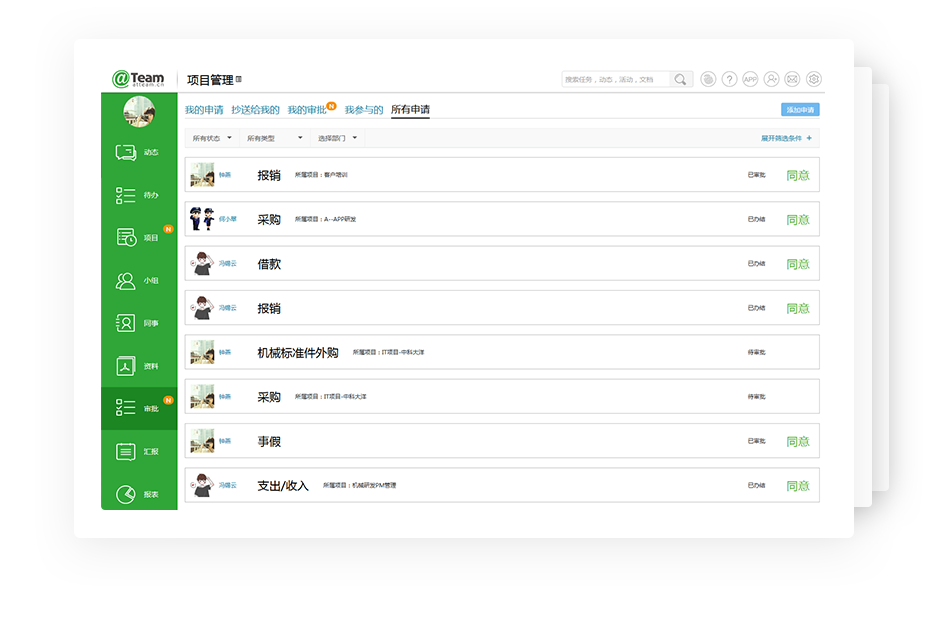This screenshot has height=618, width=940.
Task: Open the 选择部门 department dropdown
Action: click(x=337, y=138)
